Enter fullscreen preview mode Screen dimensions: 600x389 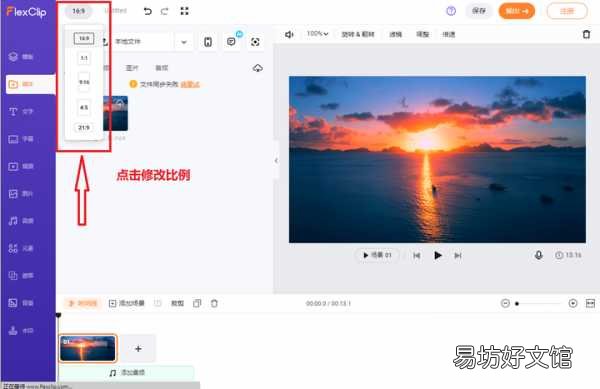(x=184, y=11)
